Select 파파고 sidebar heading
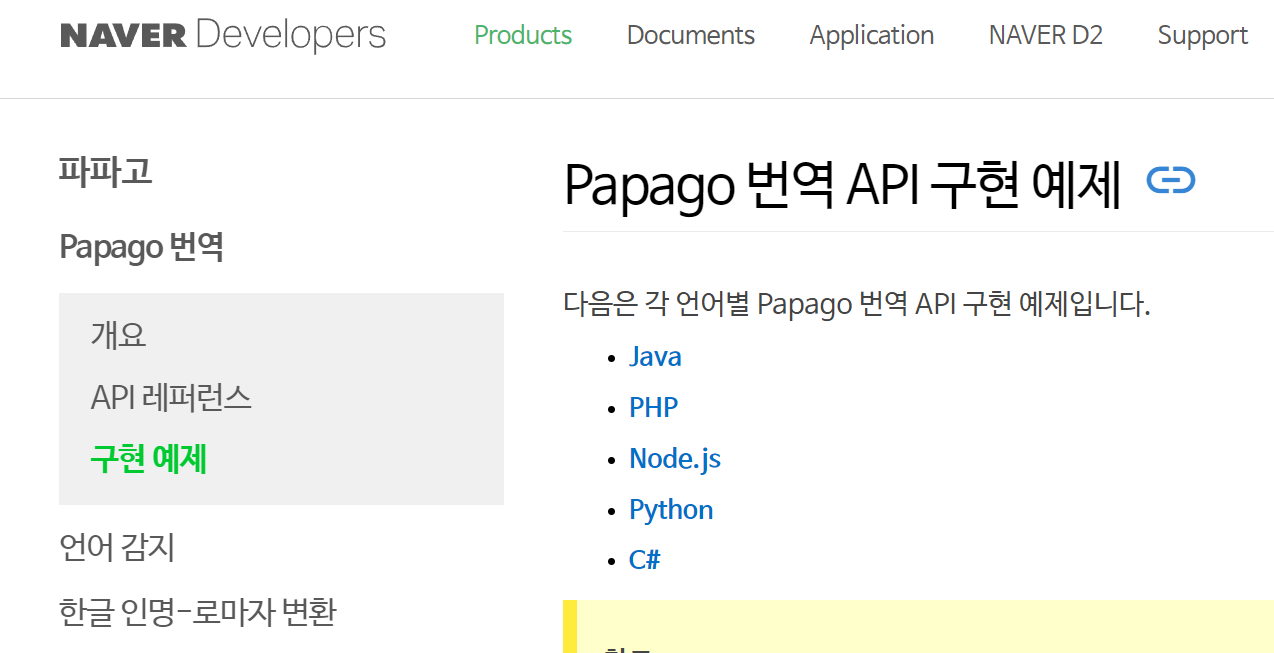 pos(105,171)
